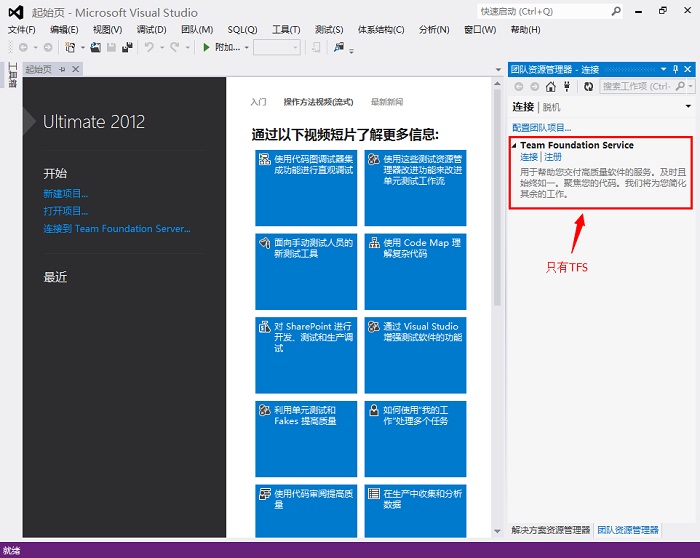This screenshot has width=700, height=558.
Task: Click the start page scroll down arrow
Action: (x=497, y=531)
